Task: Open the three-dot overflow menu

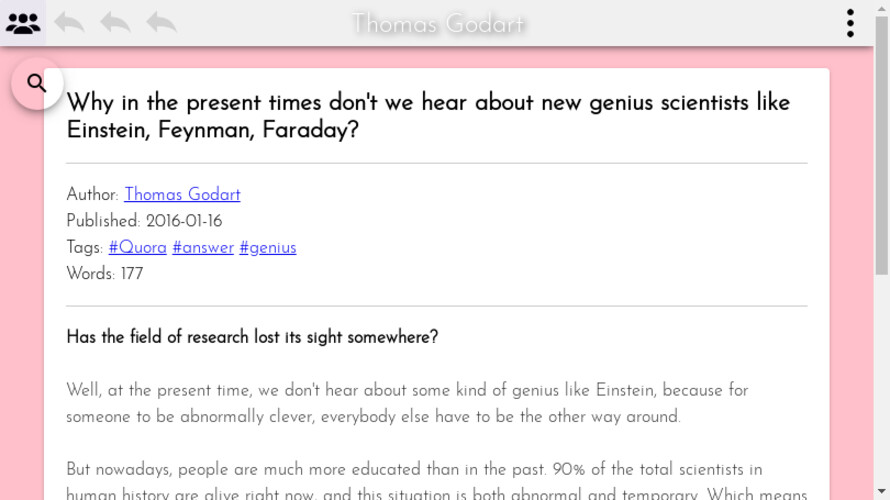Action: click(850, 23)
